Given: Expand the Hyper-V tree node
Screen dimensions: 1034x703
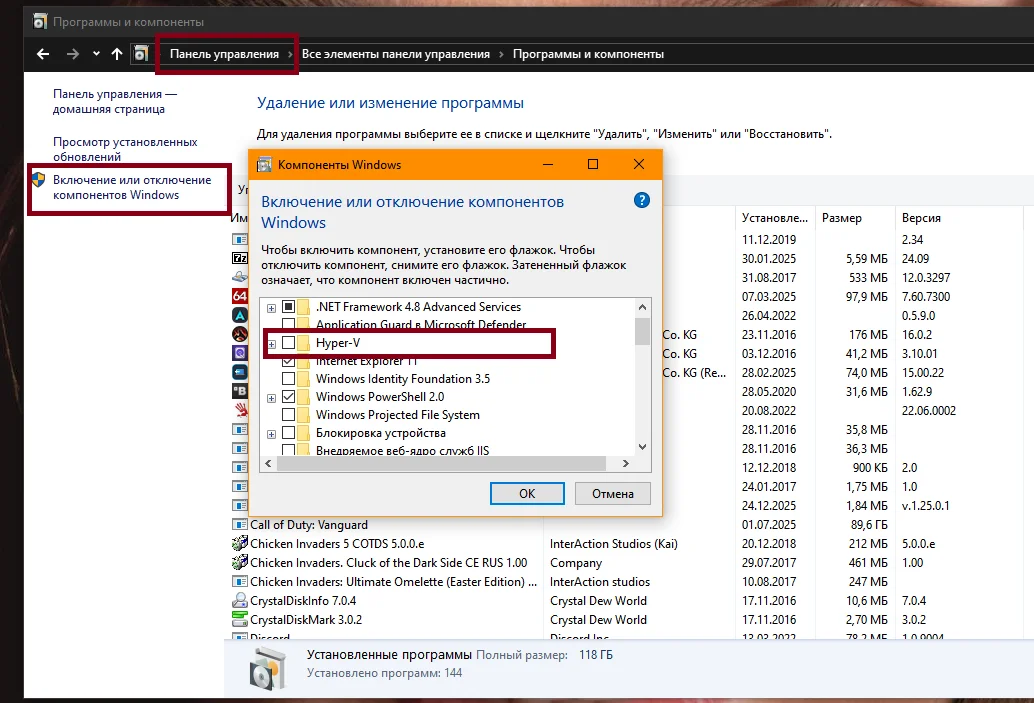Looking at the screenshot, I should point(271,344).
